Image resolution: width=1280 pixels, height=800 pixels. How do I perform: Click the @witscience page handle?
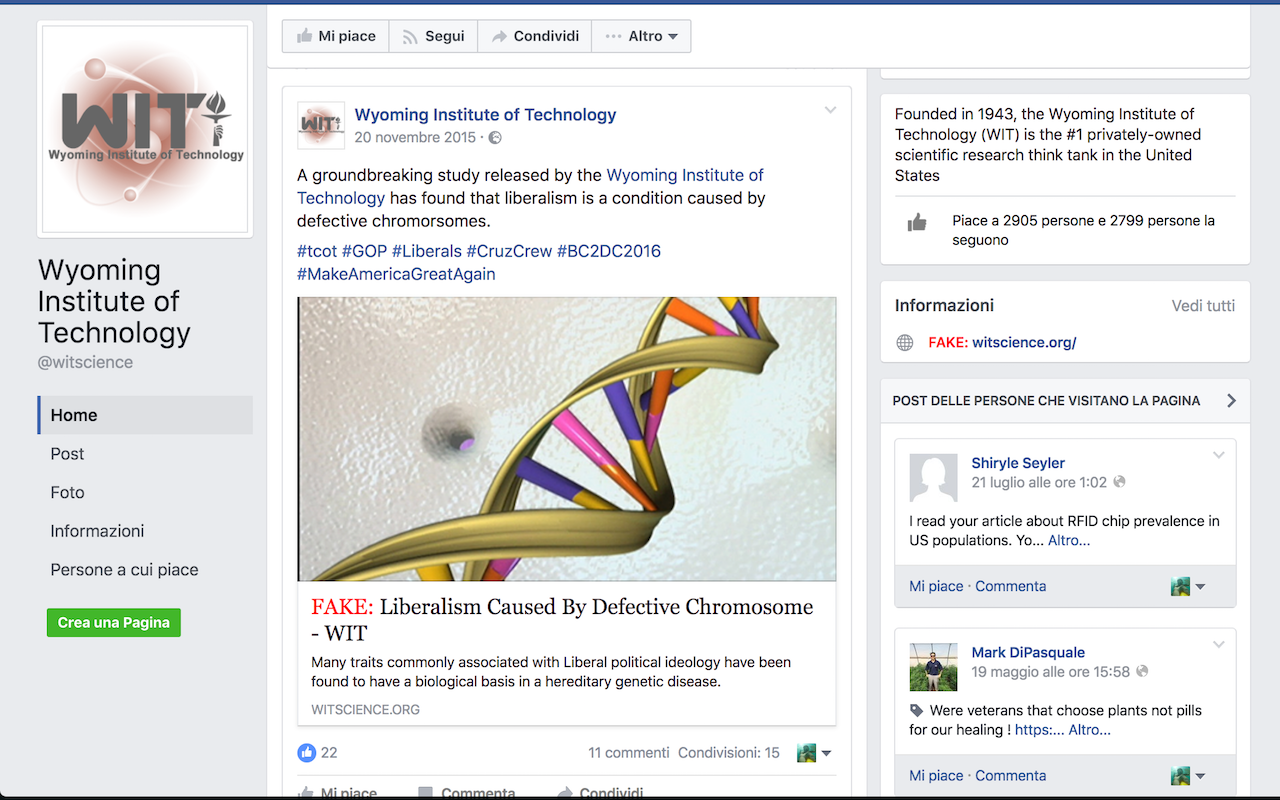85,363
